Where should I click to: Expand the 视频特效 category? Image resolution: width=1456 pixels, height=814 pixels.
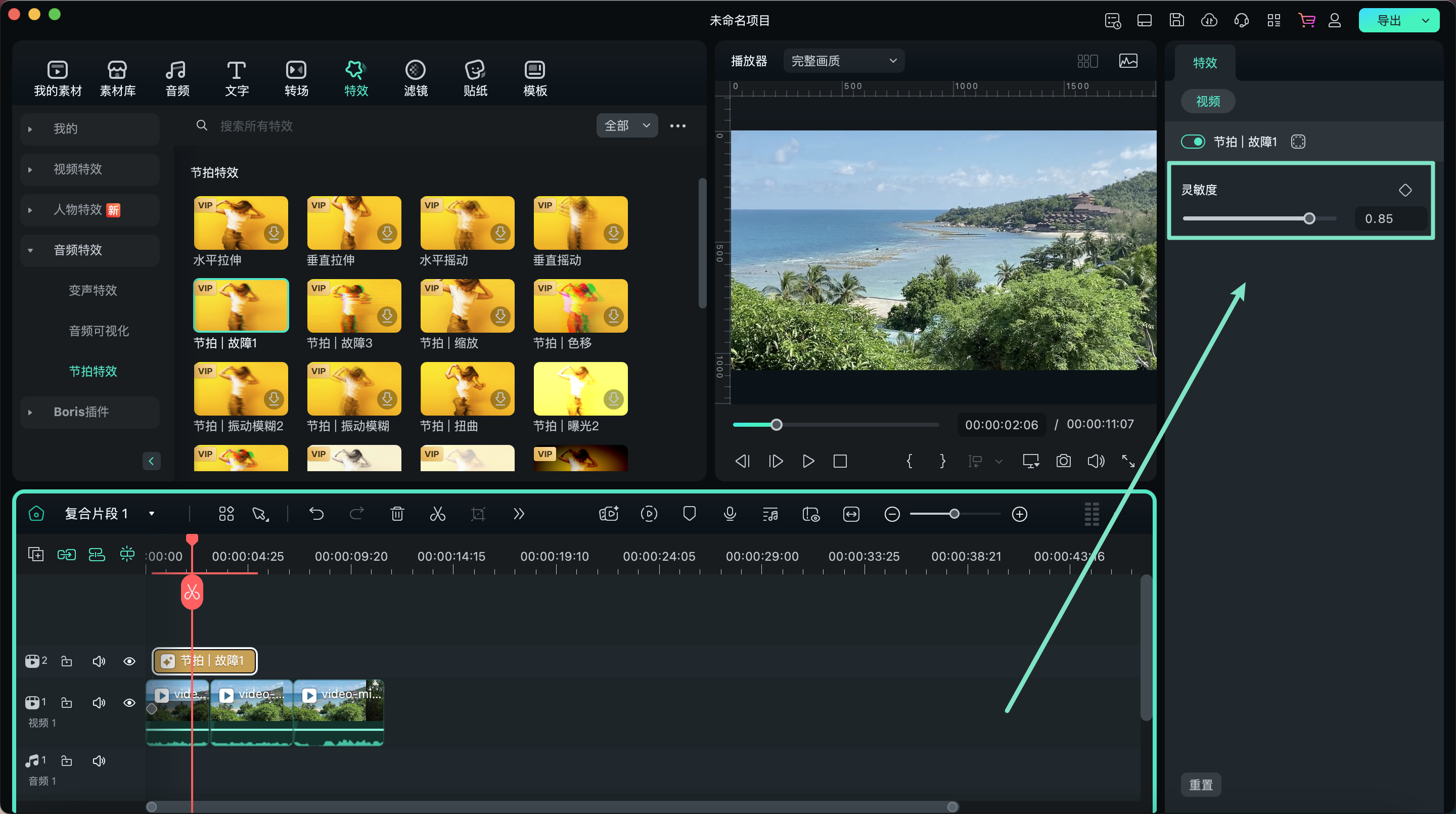(78, 169)
